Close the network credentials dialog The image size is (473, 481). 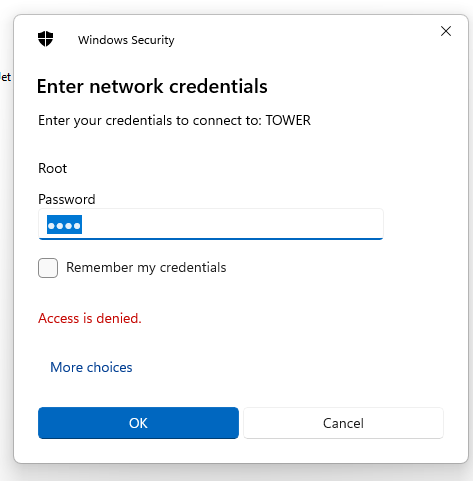pos(446,31)
